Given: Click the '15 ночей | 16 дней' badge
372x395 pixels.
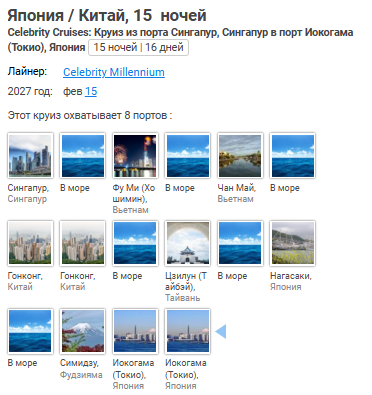Looking at the screenshot, I should point(138,47).
